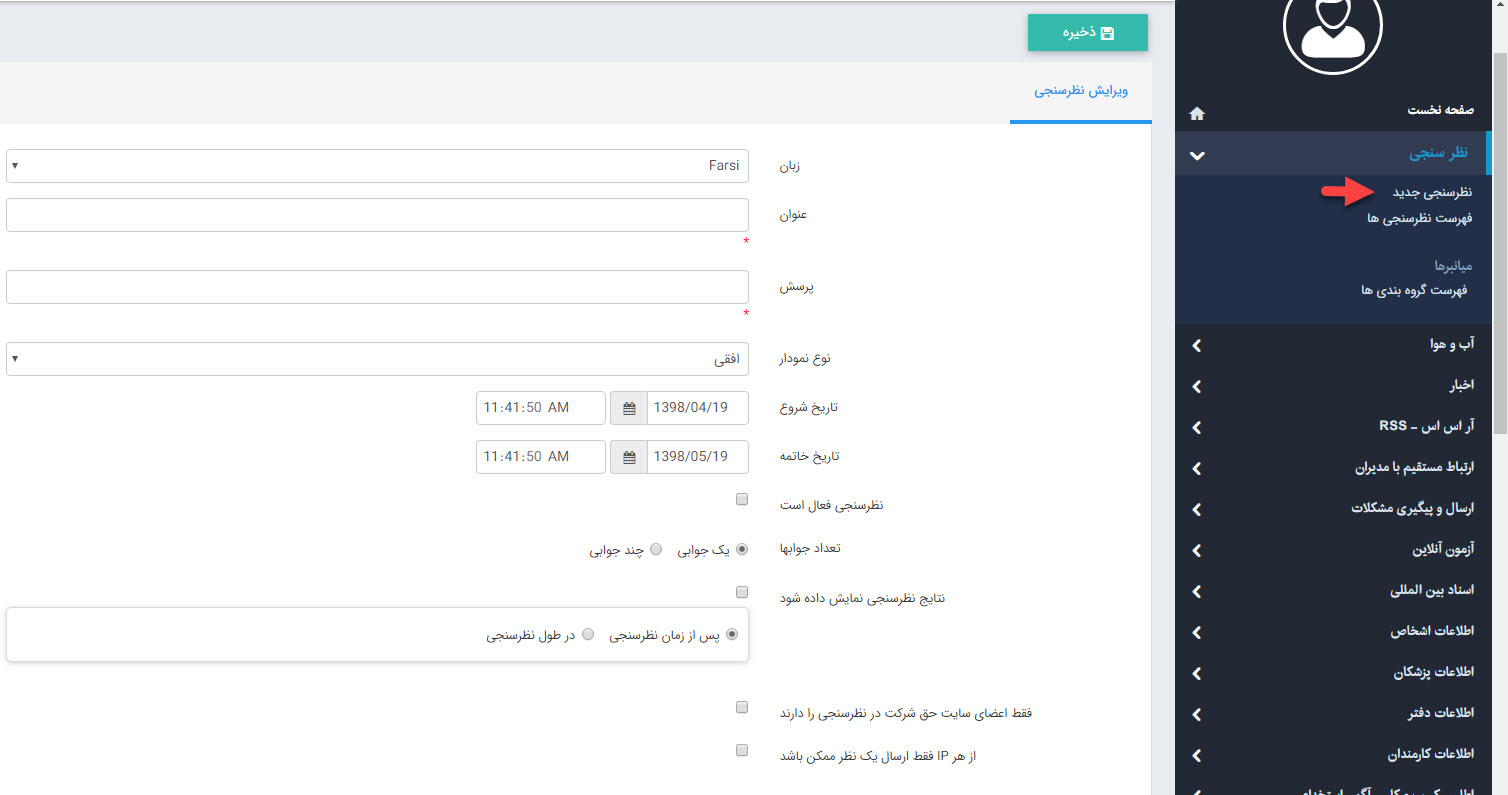
Task: Open the start date calendar icon
Action: pos(629,408)
